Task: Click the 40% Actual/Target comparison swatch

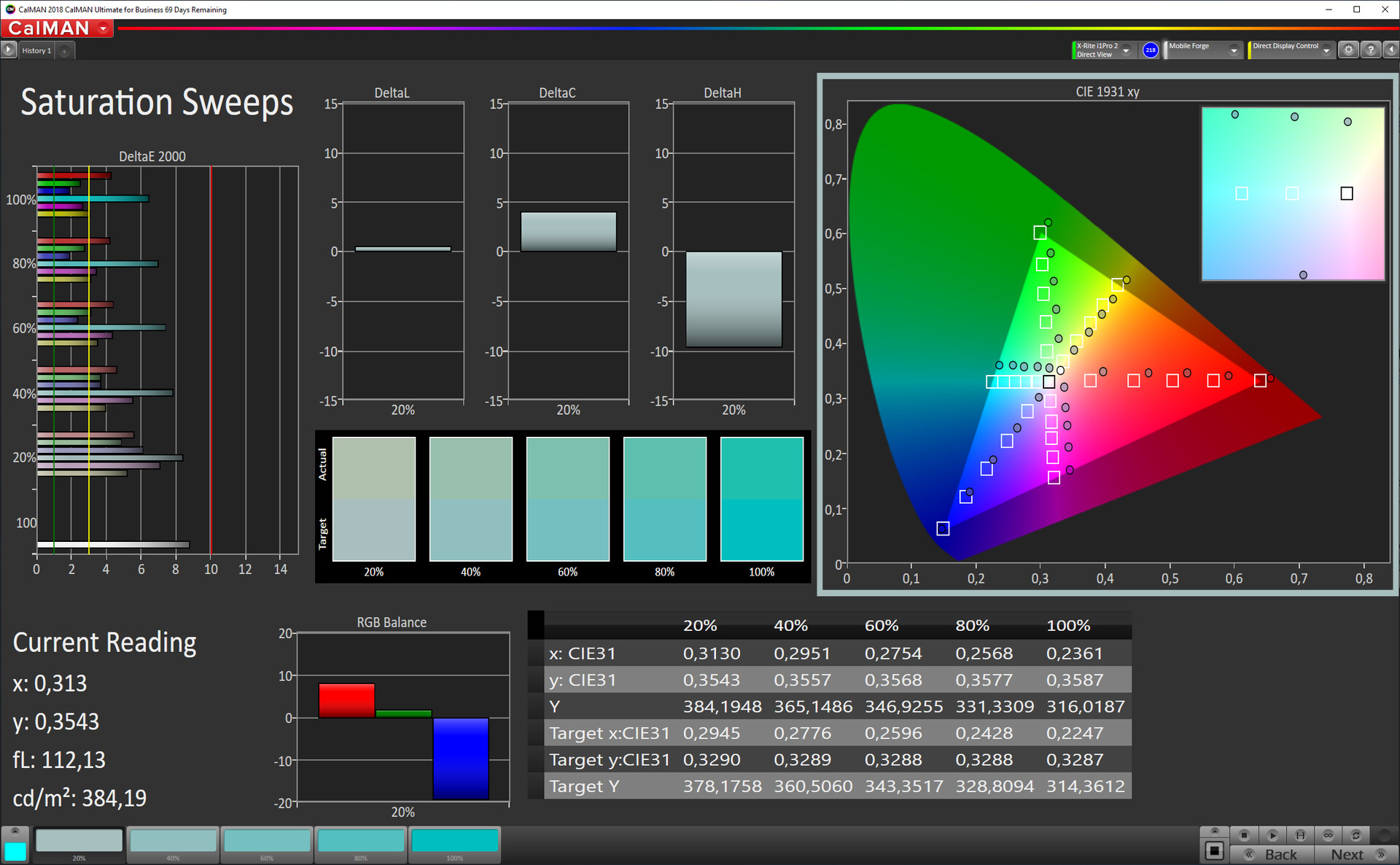Action: (x=471, y=499)
